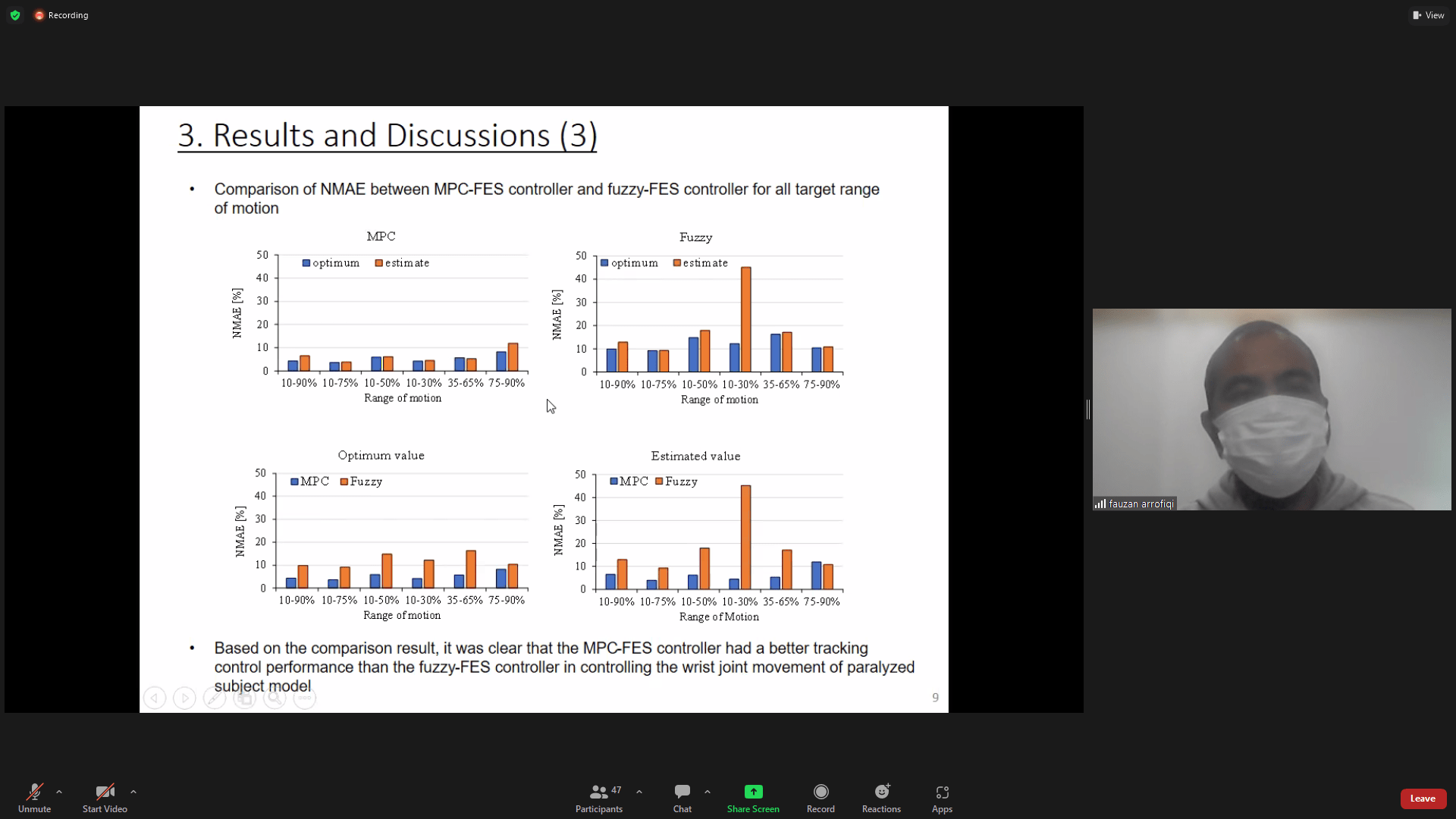Click the slide pen annotation tool
The height and width of the screenshot is (819, 1456).
coord(215,698)
